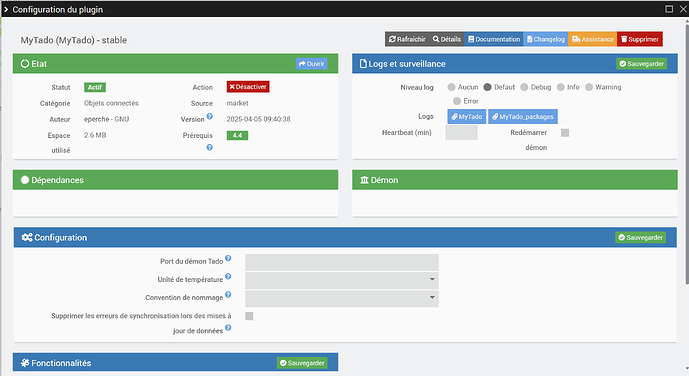Click Ouvrir in the Etat panel
This screenshot has height=376, width=689.
pos(312,64)
